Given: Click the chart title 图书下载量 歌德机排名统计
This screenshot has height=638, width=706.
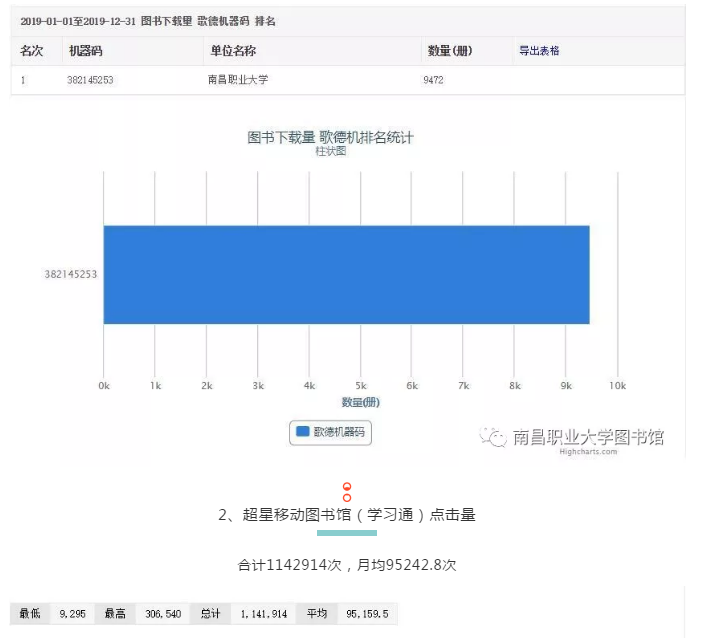Looking at the screenshot, I should pyautogui.click(x=330, y=137).
